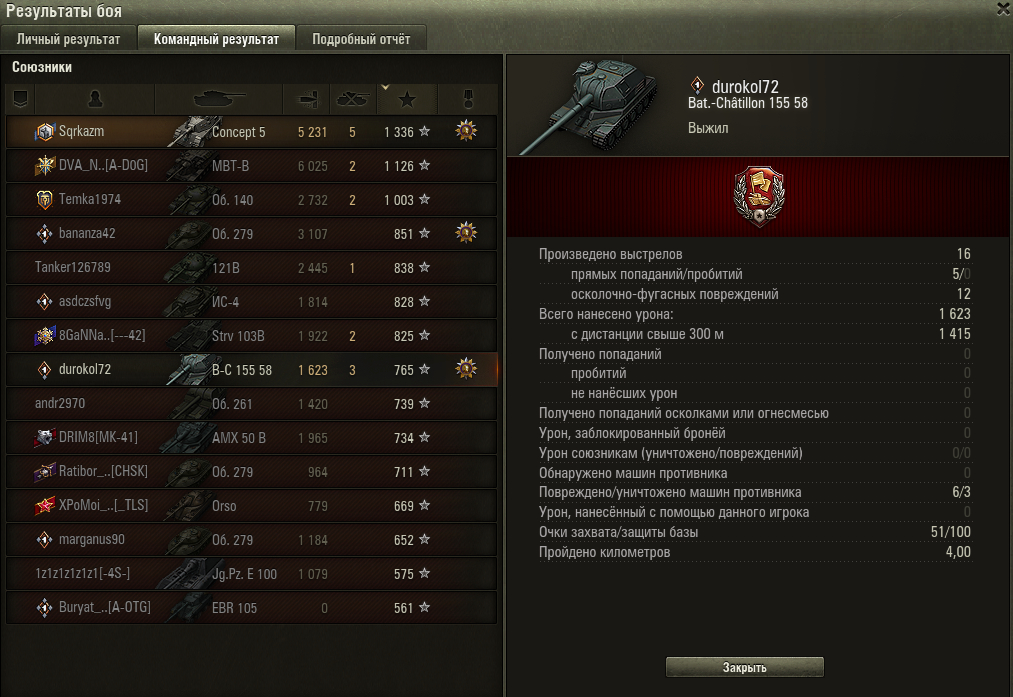1013x697 pixels.
Task: Select 1z1z1z1z1z1[-4S-] Jg.Pz. E 100 row
Action: 252,574
